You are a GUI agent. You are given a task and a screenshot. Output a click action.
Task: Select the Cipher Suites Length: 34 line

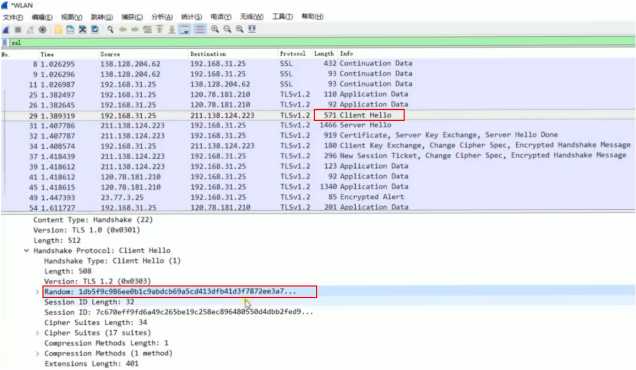[96, 323]
